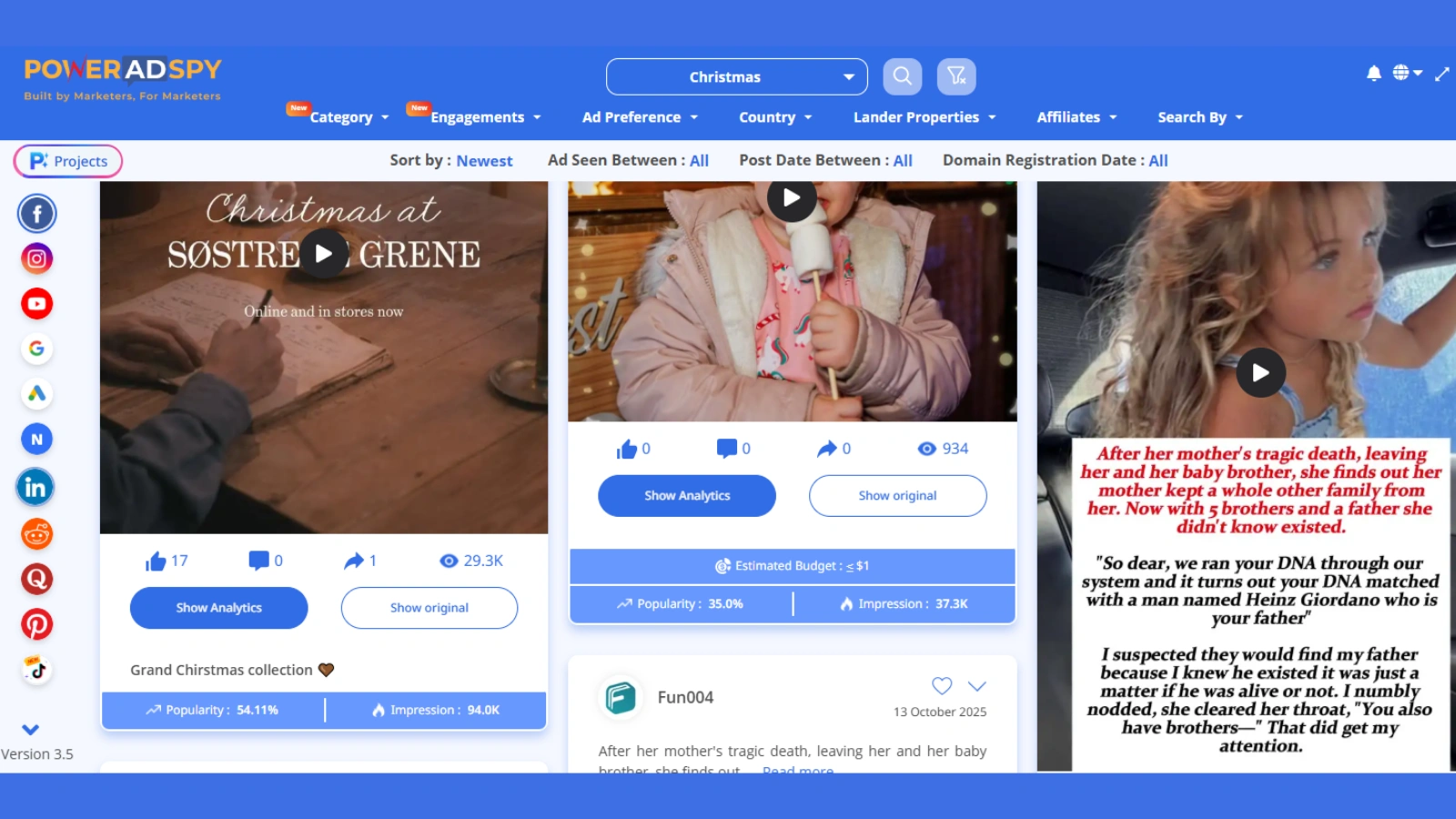Click Show original under the marshmallow ad
Image resolution: width=1456 pixels, height=819 pixels.
point(897,496)
